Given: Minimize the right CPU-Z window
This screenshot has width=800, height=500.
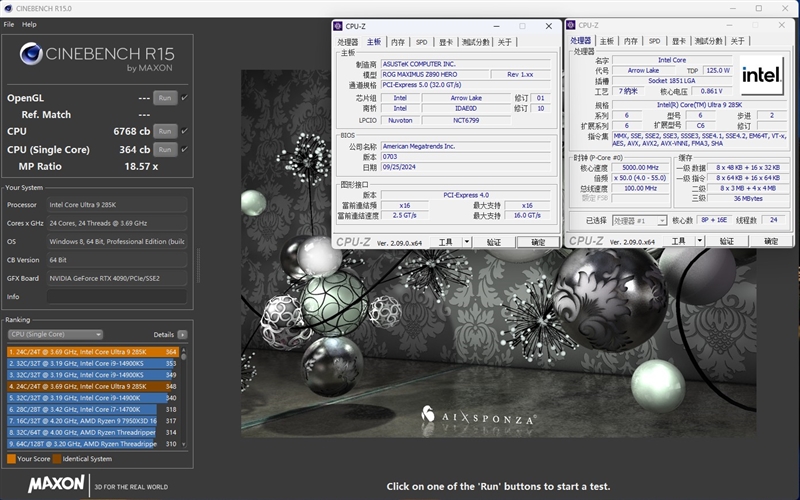Looking at the screenshot, I should (x=730, y=25).
